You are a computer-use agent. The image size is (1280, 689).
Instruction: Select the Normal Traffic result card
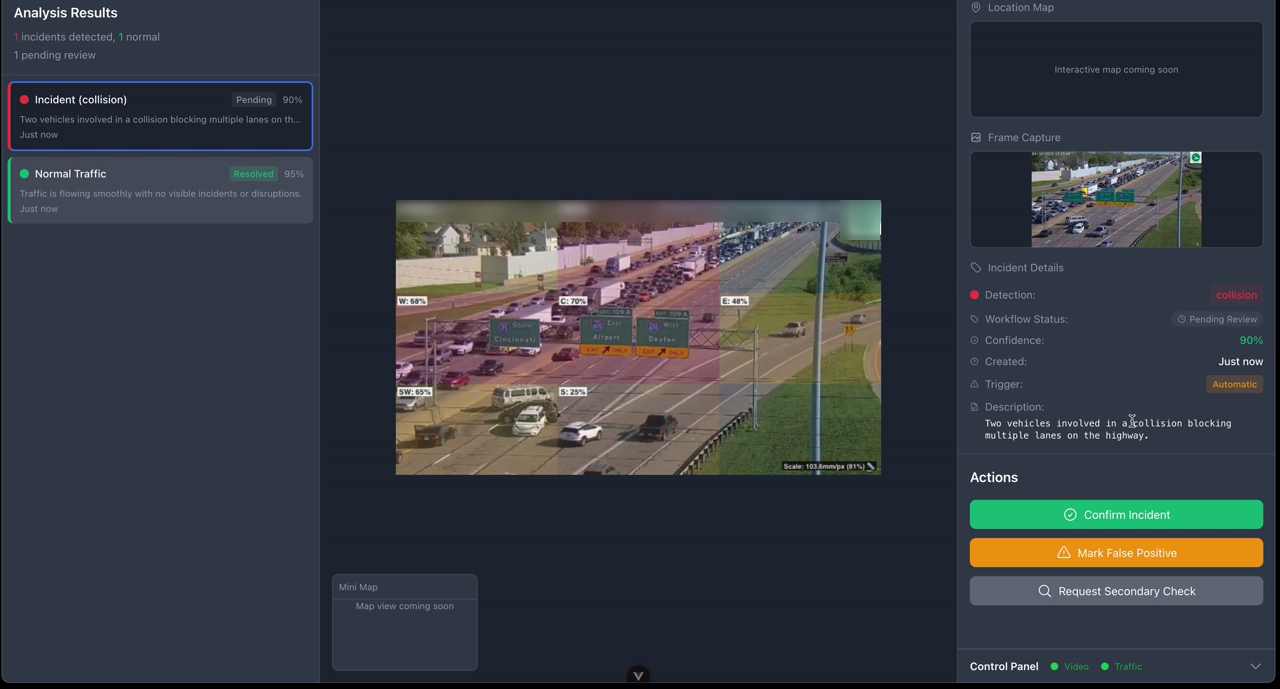[x=160, y=190]
